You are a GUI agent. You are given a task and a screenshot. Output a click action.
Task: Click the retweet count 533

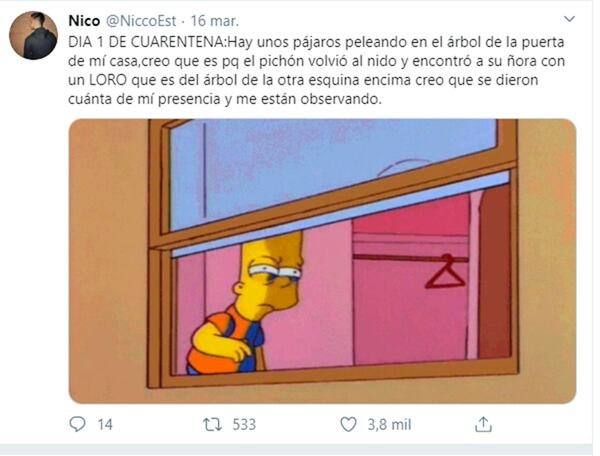[244, 425]
